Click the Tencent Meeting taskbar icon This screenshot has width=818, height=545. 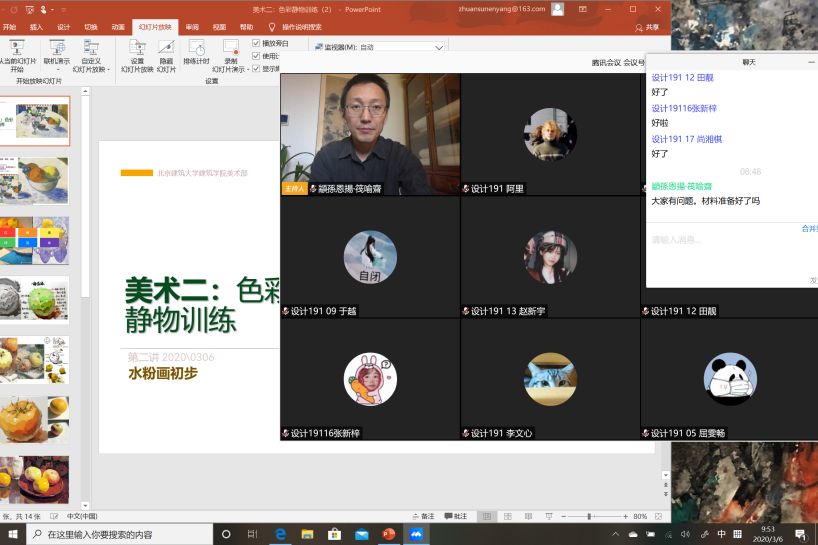click(x=416, y=534)
